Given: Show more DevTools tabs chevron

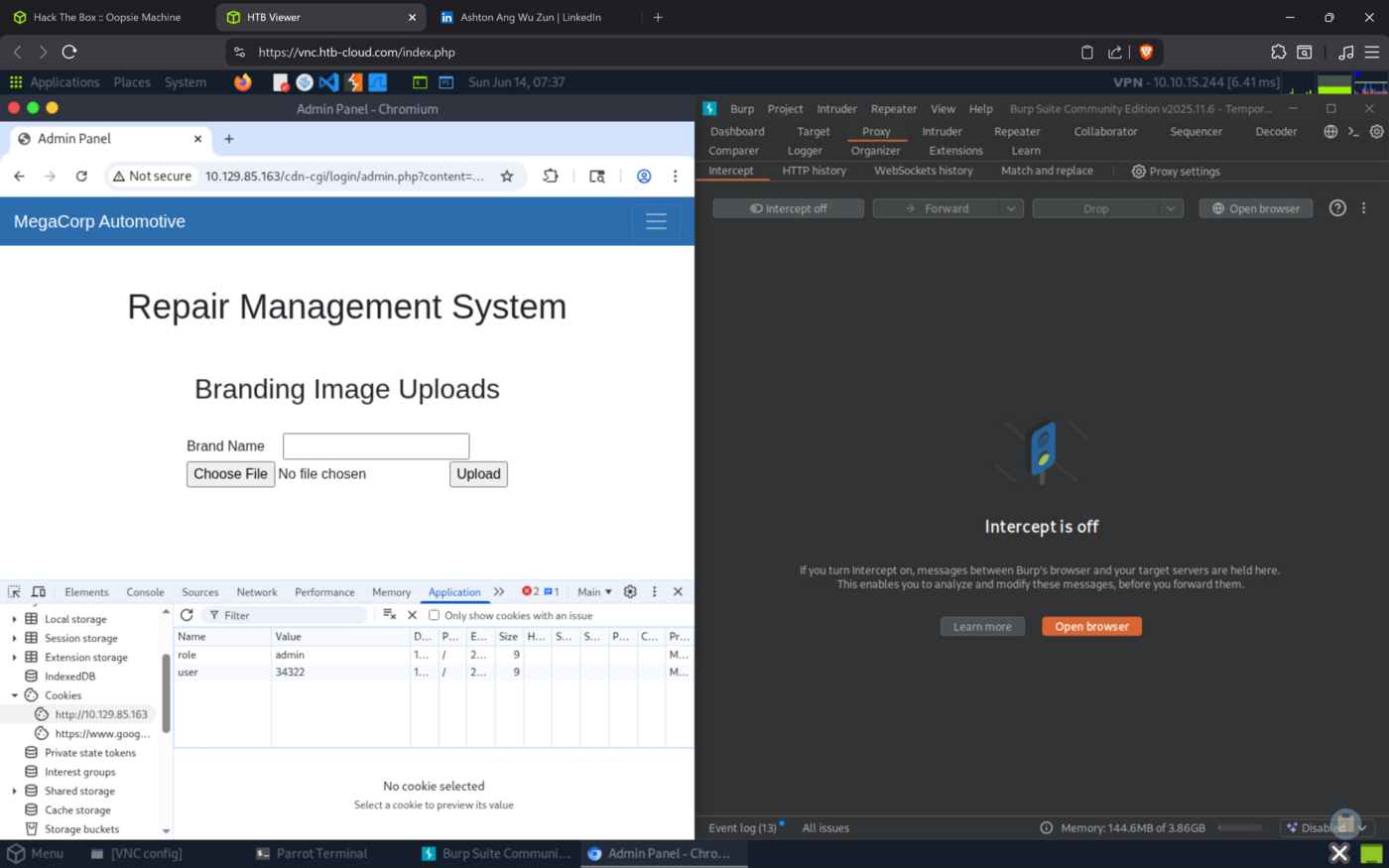Looking at the screenshot, I should pos(499,591).
